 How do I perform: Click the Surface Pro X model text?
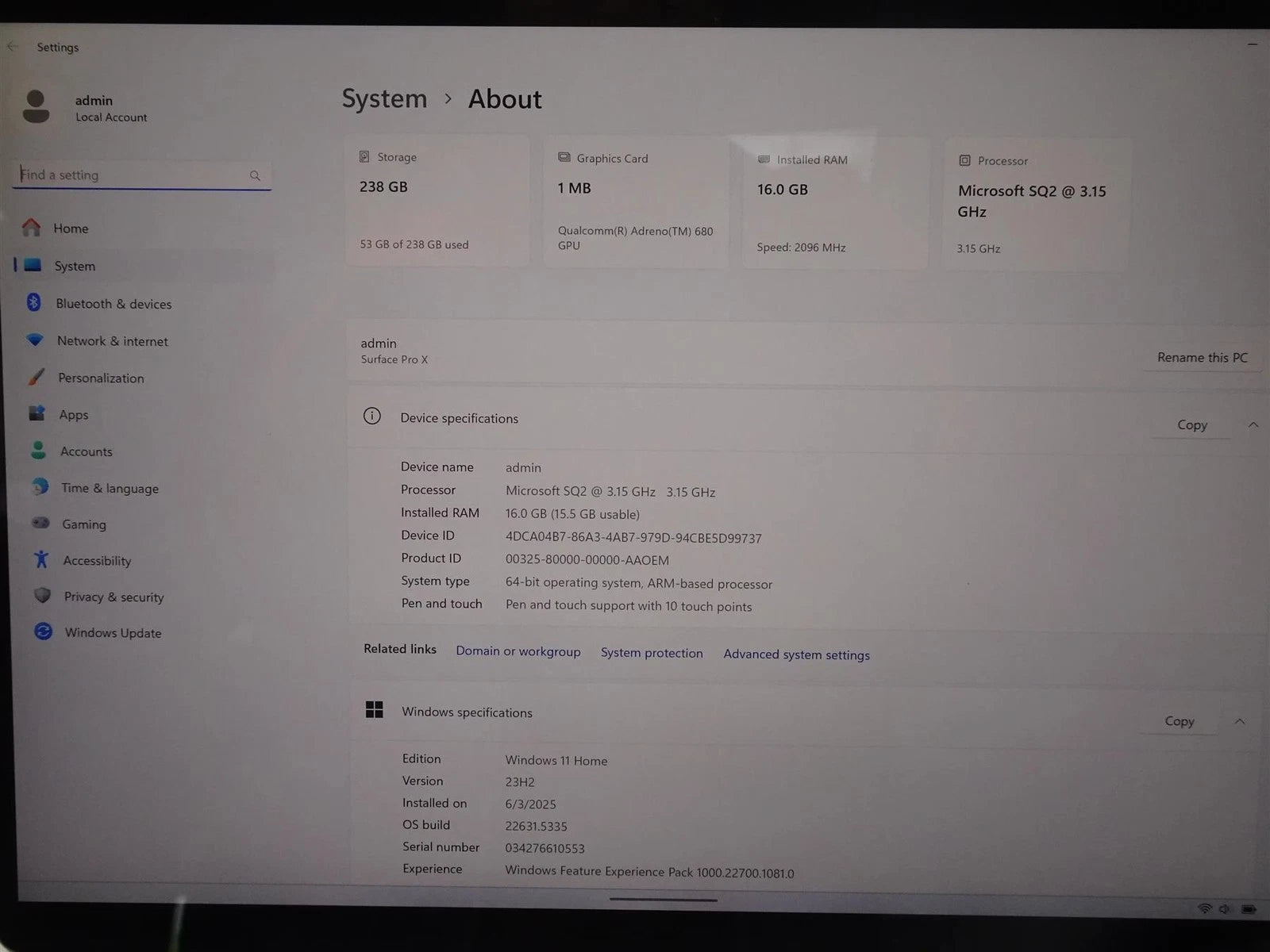click(x=394, y=359)
